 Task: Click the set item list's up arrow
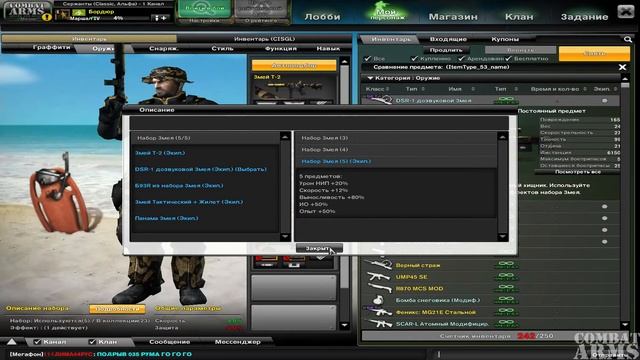pyautogui.click(x=285, y=136)
